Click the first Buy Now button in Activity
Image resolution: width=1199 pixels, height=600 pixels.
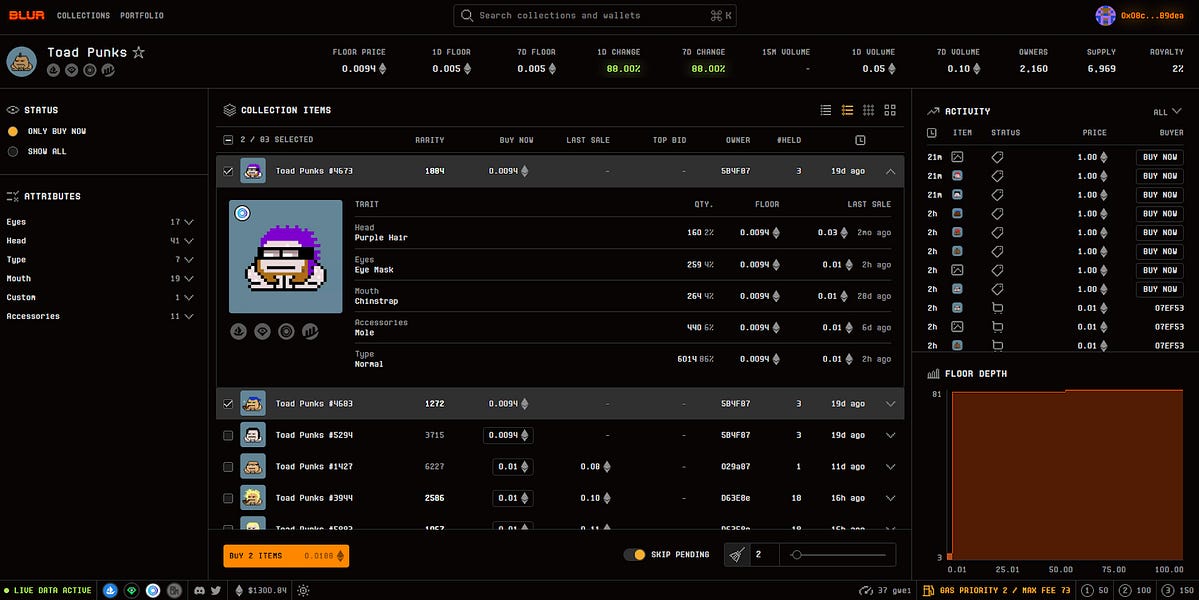pyautogui.click(x=1159, y=157)
